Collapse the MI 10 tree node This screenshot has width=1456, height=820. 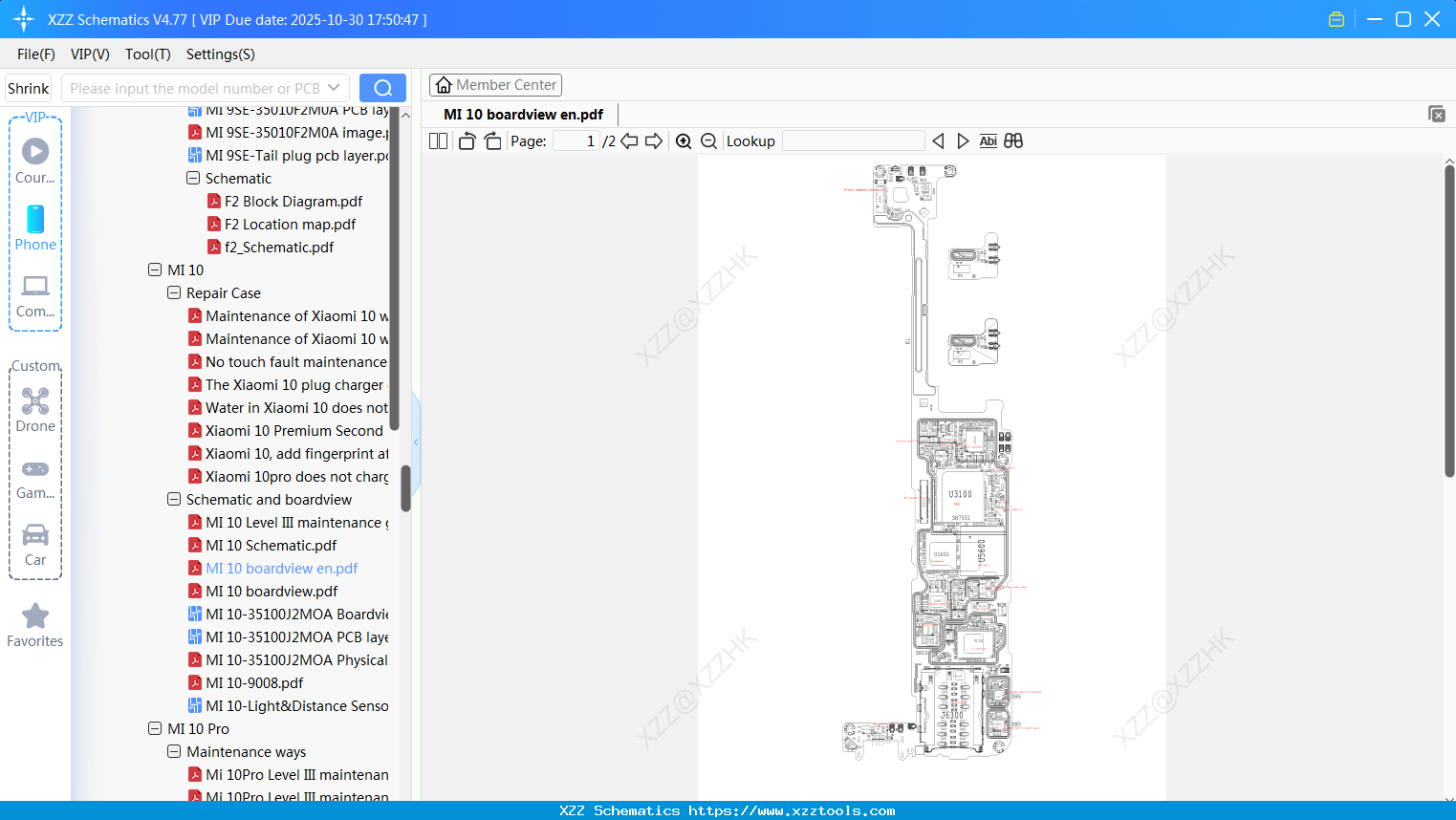click(x=155, y=270)
